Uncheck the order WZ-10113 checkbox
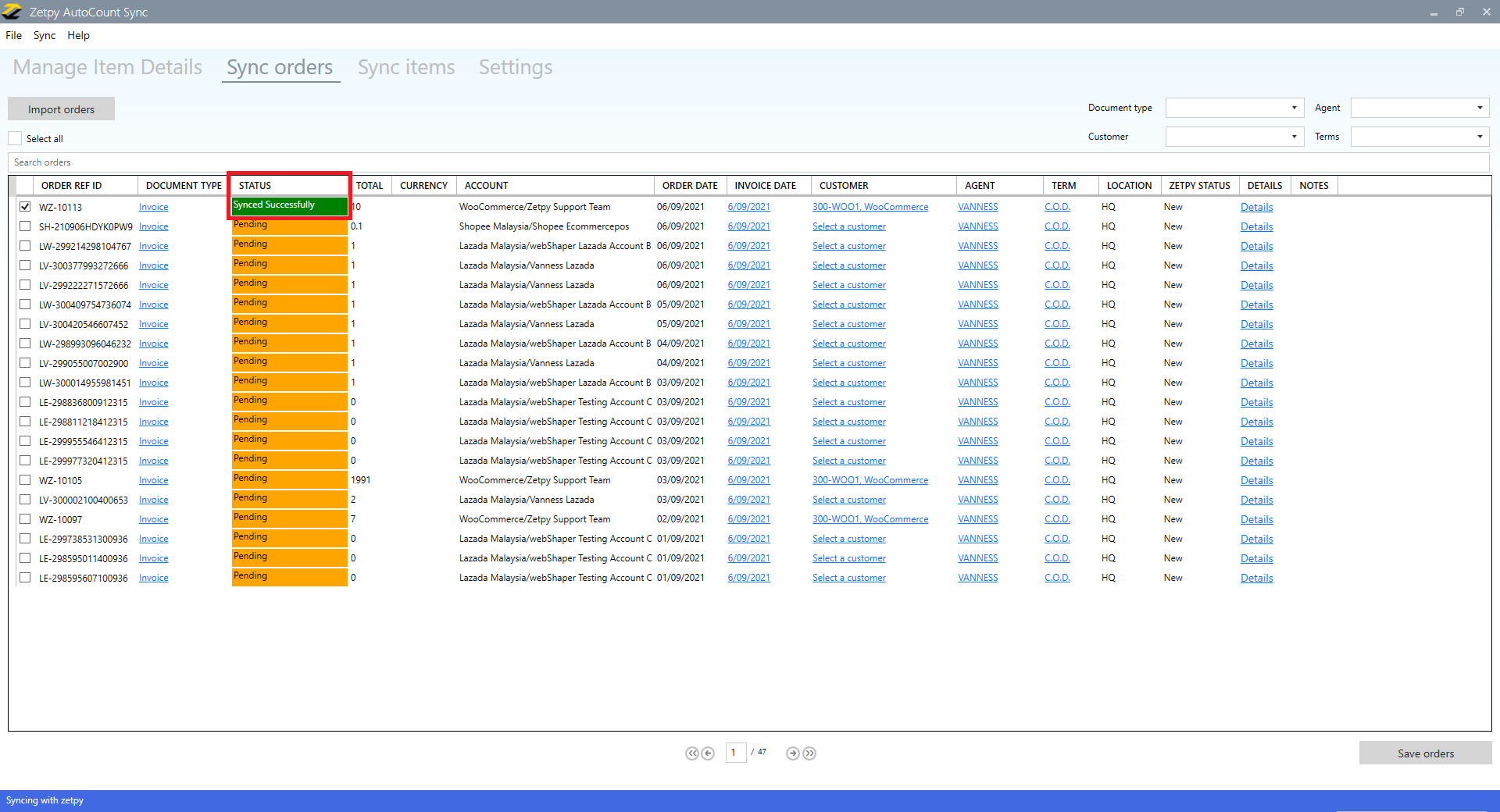1500x812 pixels. [x=25, y=207]
